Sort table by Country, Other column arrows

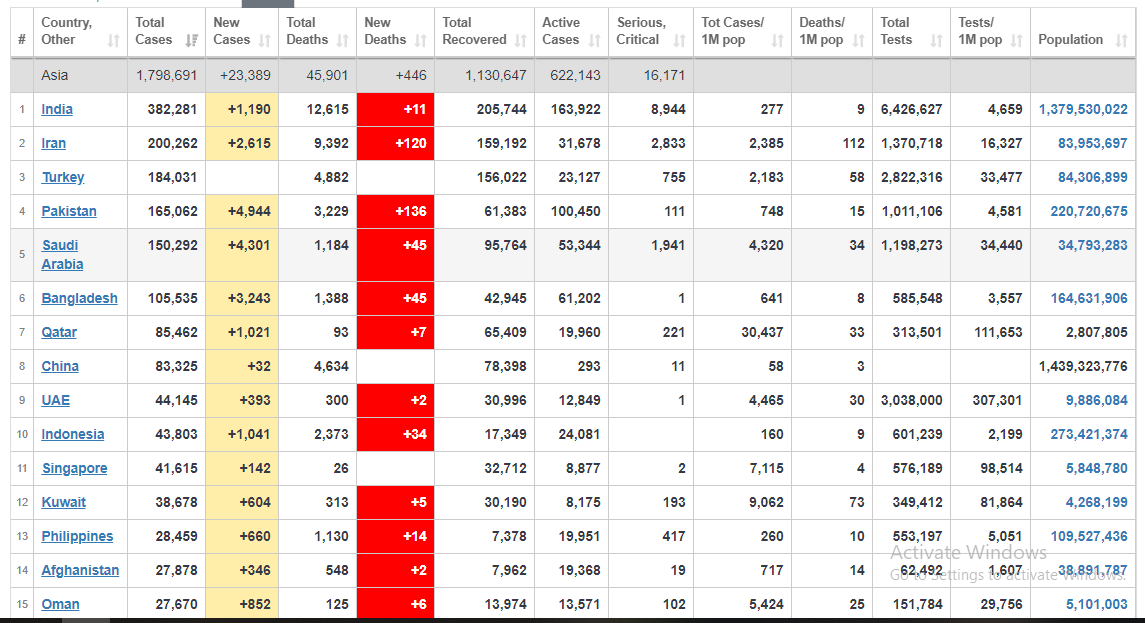pyautogui.click(x=113, y=41)
